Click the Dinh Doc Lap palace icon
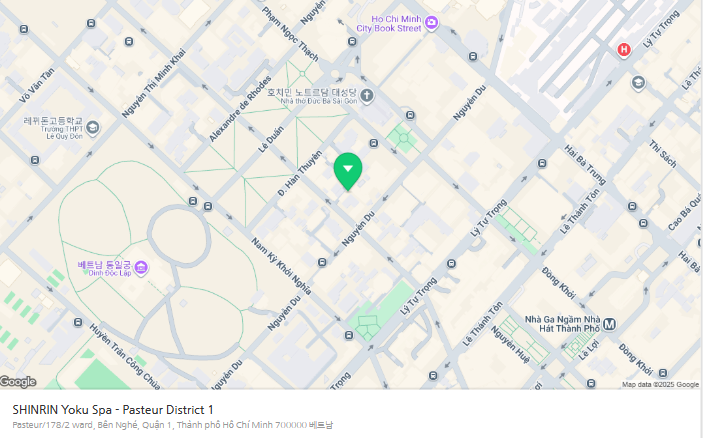 [141, 267]
